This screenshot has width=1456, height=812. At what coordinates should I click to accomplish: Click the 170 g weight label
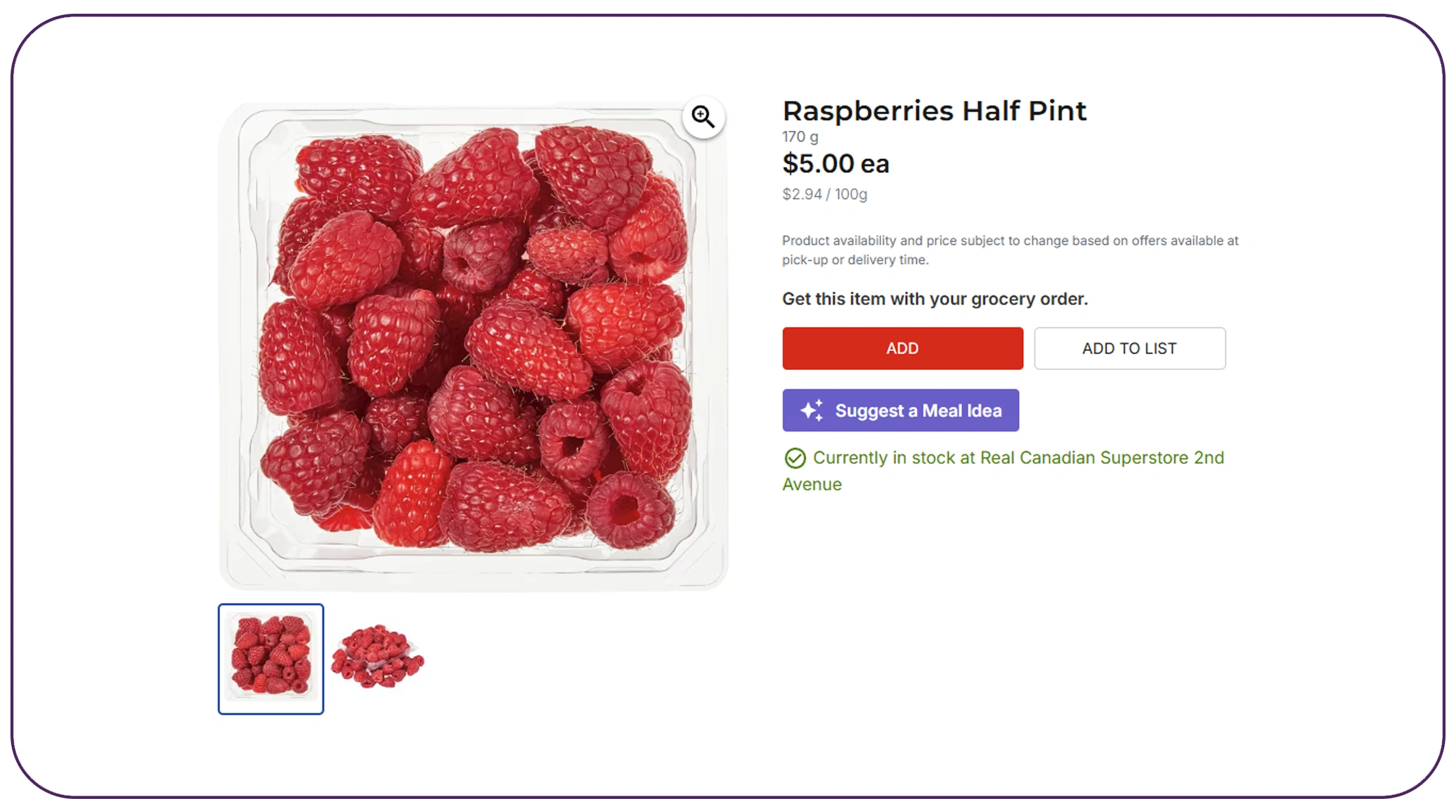pyautogui.click(x=800, y=137)
